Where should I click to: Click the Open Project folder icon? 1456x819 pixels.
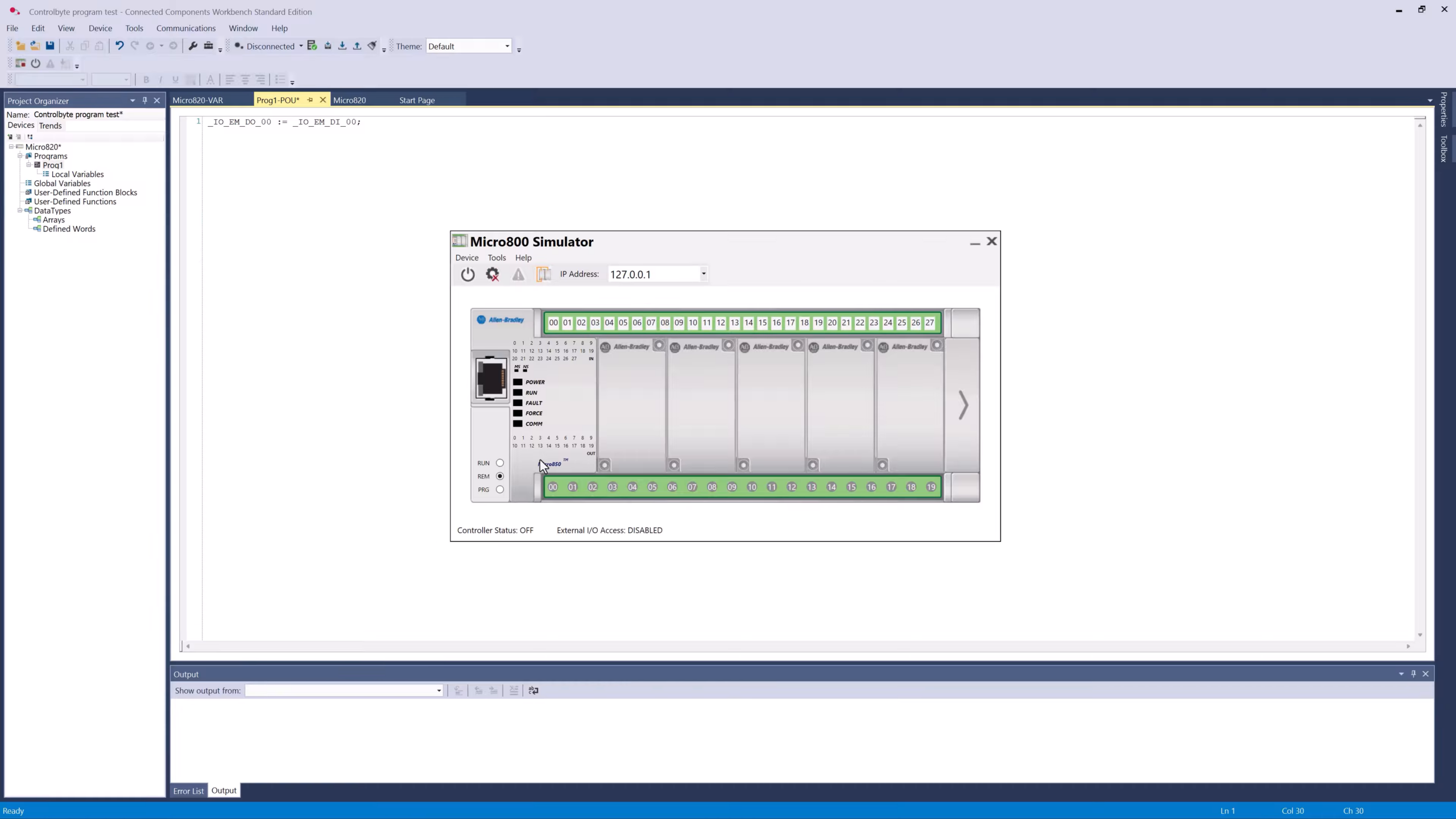(x=35, y=46)
